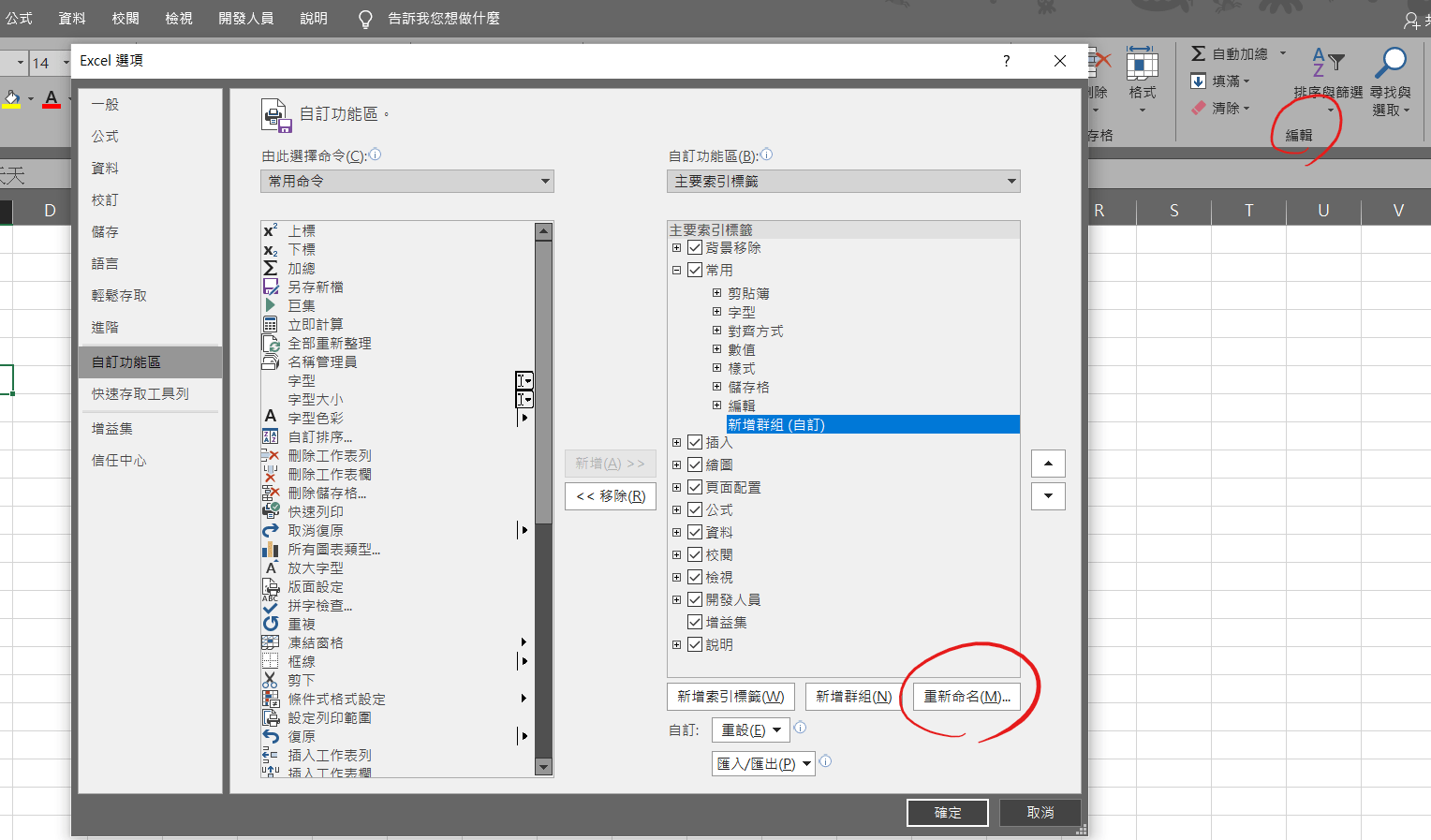Click the 重新命名(M) button
This screenshot has height=840, width=1431.
click(x=965, y=697)
